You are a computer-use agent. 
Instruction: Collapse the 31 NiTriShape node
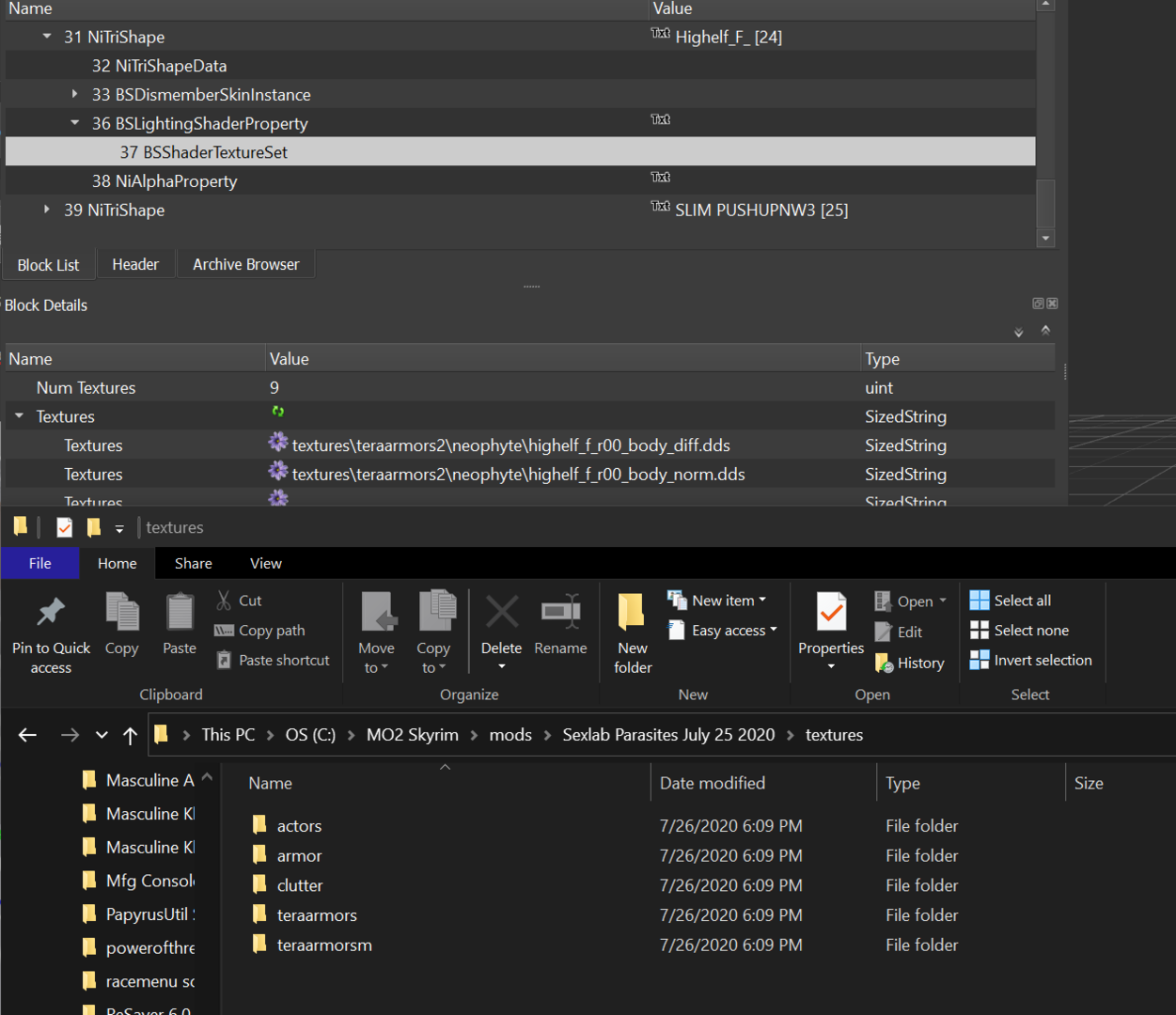pos(47,37)
